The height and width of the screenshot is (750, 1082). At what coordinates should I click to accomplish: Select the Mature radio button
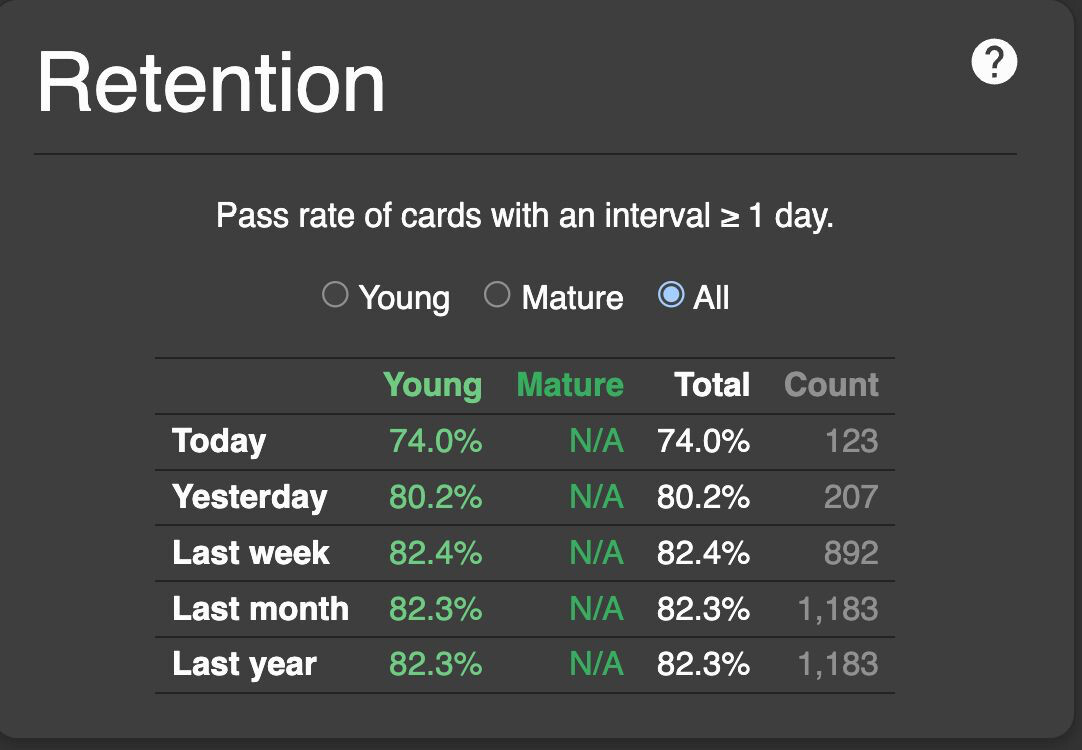pos(497,295)
